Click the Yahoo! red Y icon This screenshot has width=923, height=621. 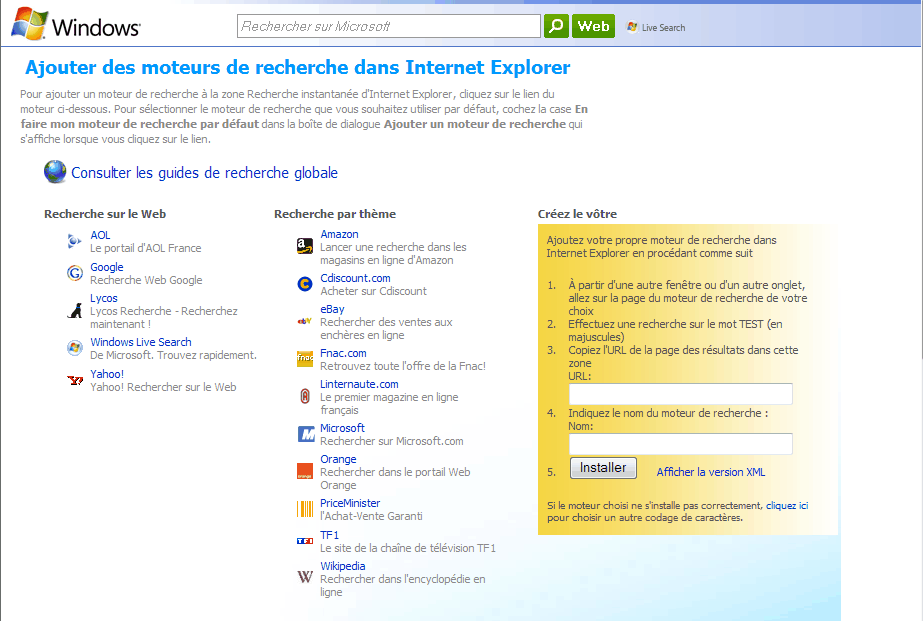75,380
